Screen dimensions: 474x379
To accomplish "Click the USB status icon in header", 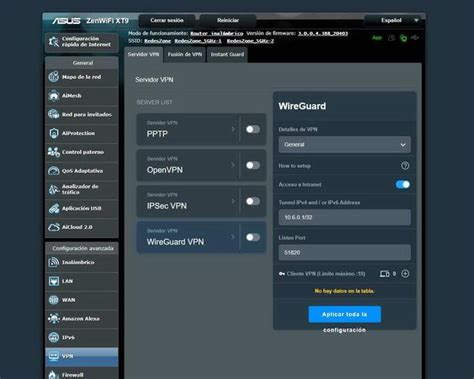I will (415, 38).
